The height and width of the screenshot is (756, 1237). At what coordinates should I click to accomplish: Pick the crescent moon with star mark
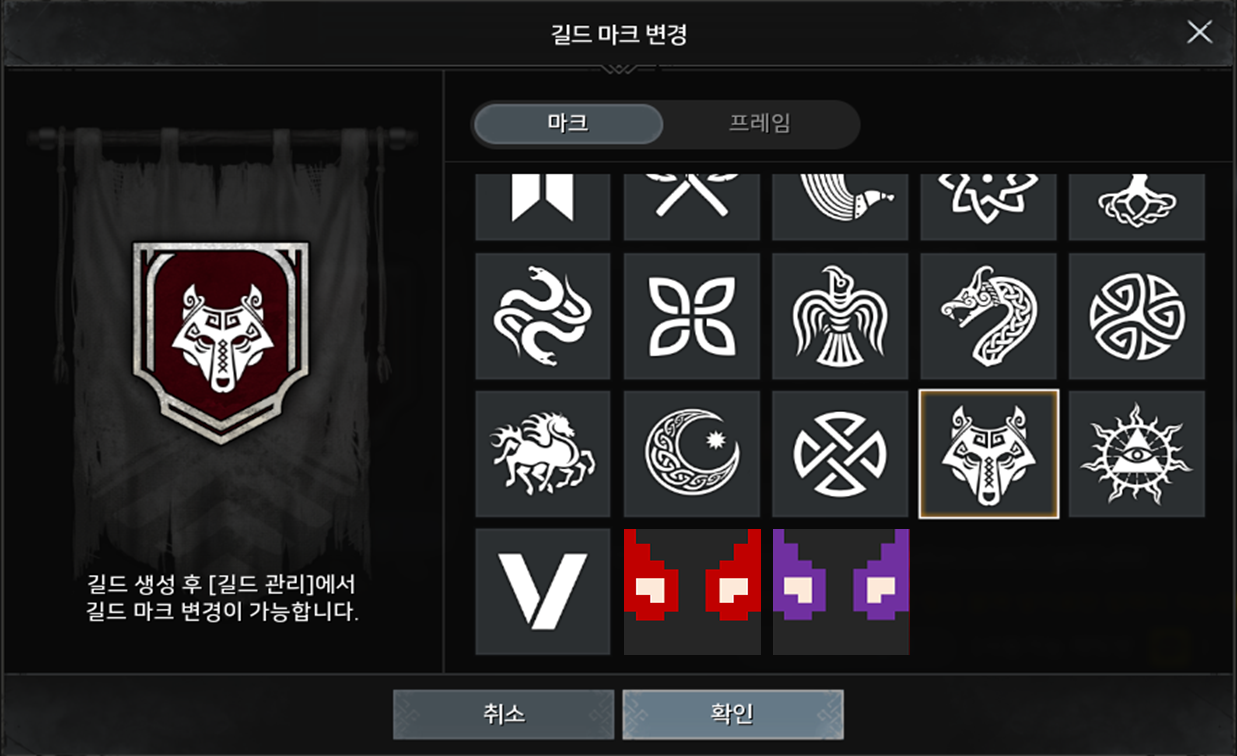click(x=692, y=454)
